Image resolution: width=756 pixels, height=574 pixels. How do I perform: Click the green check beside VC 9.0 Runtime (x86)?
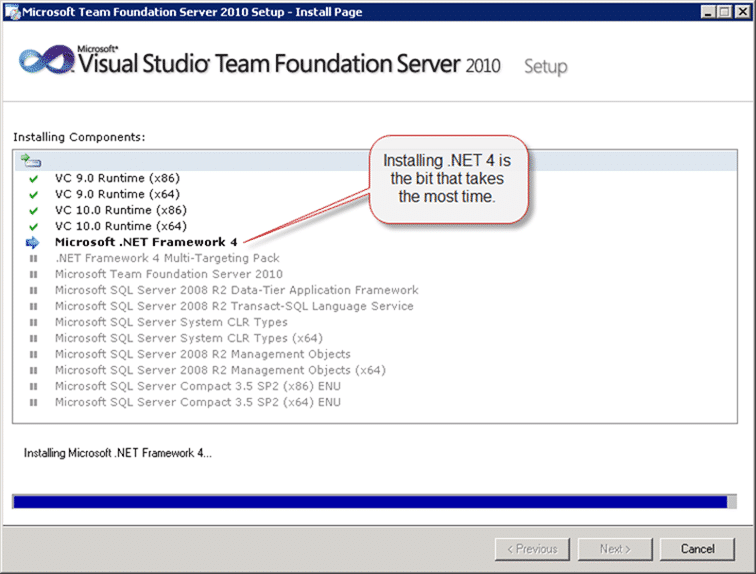(33, 179)
